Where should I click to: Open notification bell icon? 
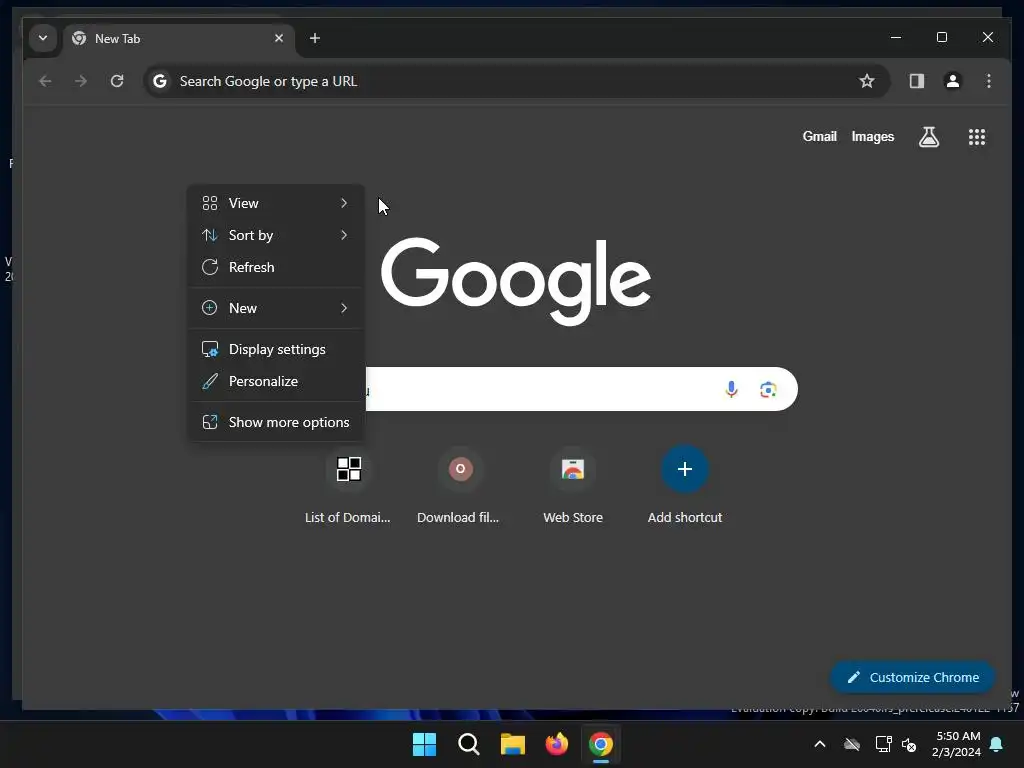[x=997, y=744]
